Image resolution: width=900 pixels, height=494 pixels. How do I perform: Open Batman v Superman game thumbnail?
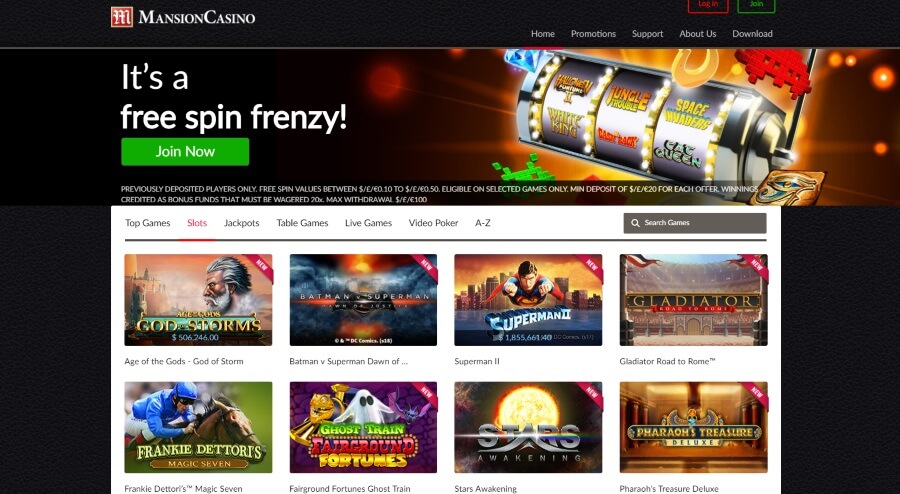pos(363,300)
